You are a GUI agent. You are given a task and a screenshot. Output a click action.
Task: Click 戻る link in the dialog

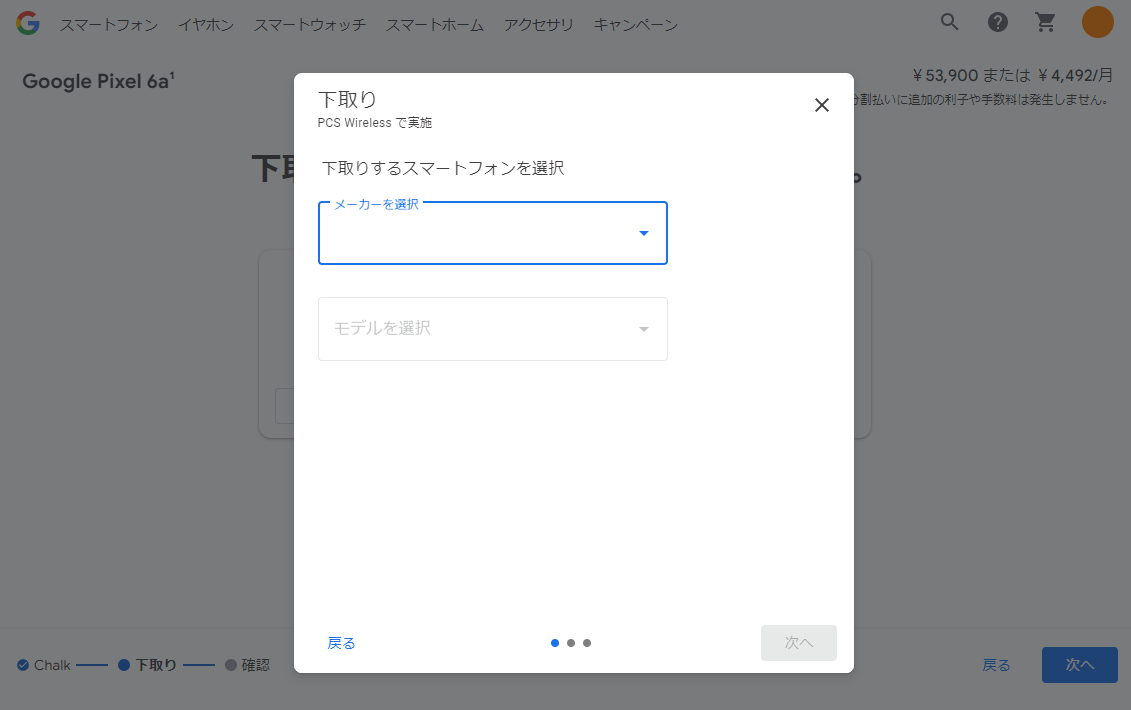(x=341, y=643)
